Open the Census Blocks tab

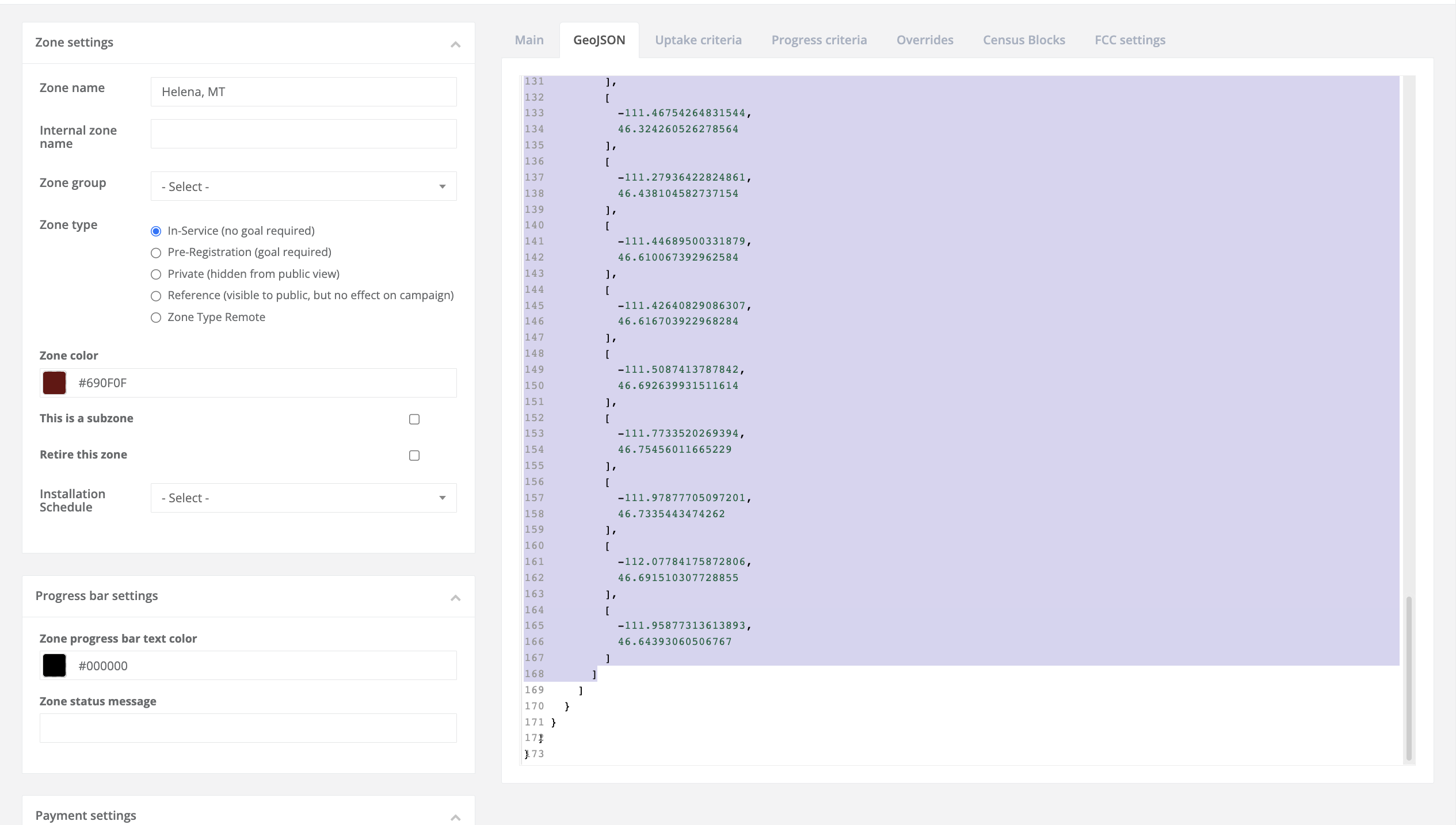[x=1023, y=40]
